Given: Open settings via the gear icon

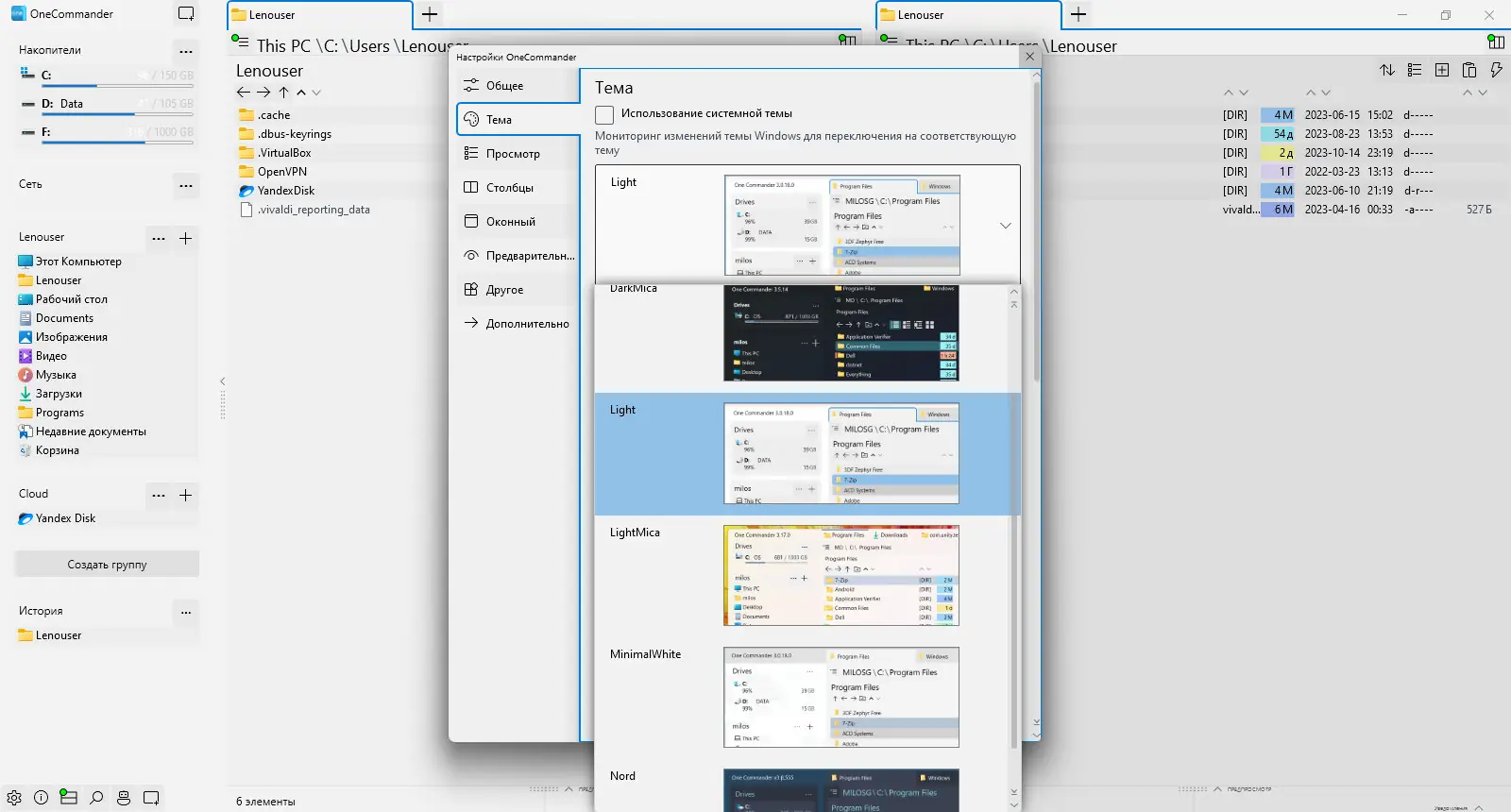Looking at the screenshot, I should pos(14,798).
